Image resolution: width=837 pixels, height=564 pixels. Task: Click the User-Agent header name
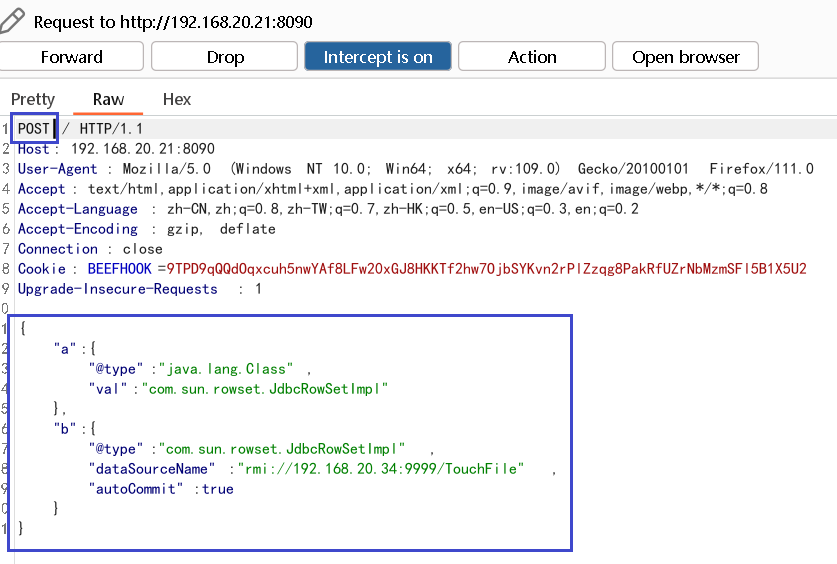[x=58, y=169]
